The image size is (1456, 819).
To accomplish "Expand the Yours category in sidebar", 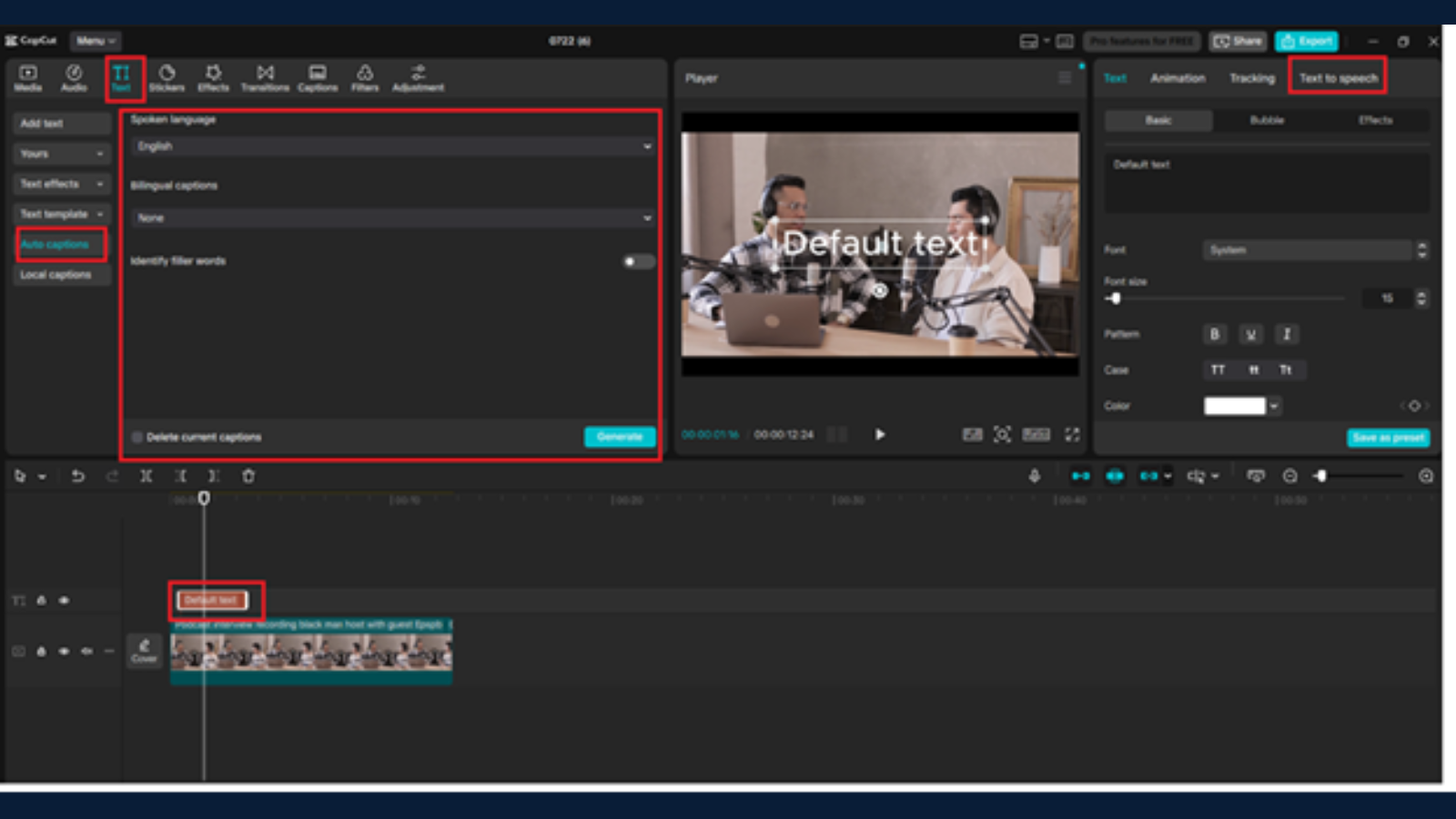I will click(62, 154).
